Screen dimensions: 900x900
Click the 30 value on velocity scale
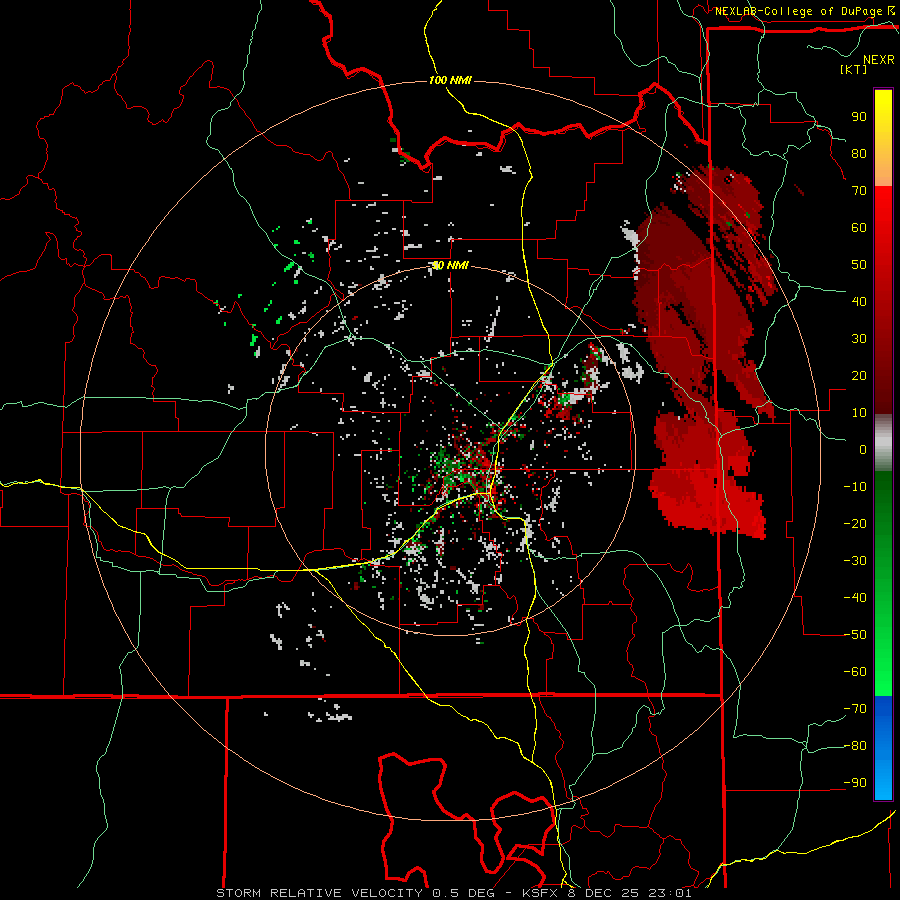(859, 339)
